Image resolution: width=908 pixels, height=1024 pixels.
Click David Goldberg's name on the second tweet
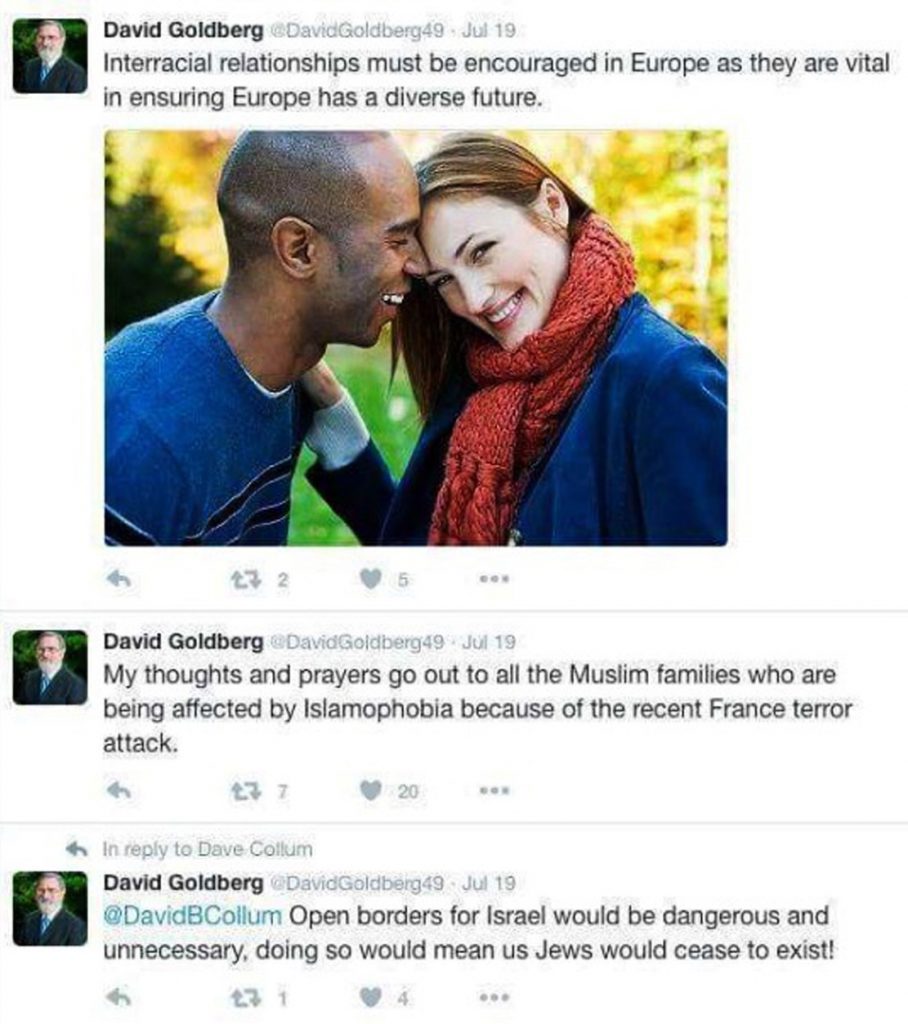point(183,642)
